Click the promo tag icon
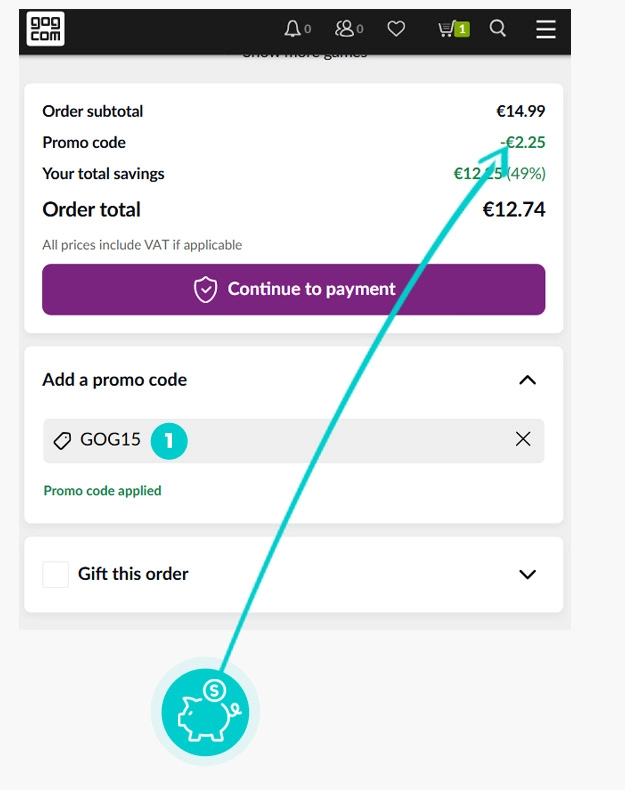The image size is (625, 790). [62, 440]
